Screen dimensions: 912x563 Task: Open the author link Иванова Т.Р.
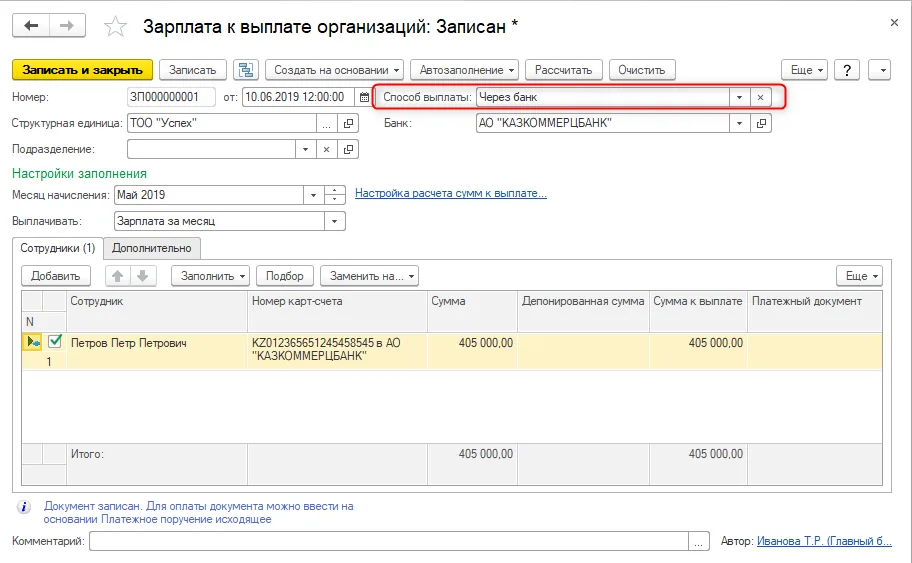point(824,541)
